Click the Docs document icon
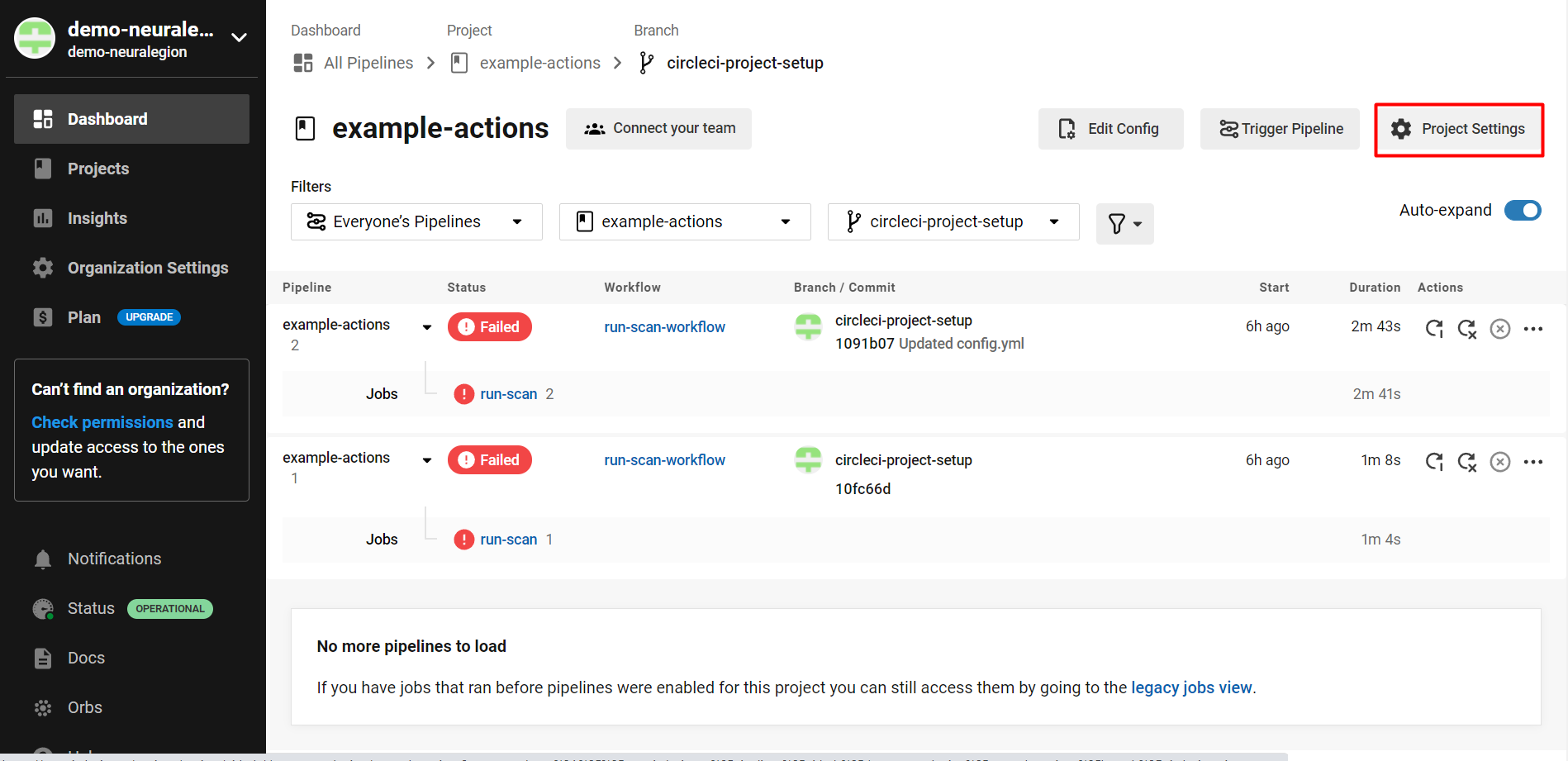 (x=43, y=659)
